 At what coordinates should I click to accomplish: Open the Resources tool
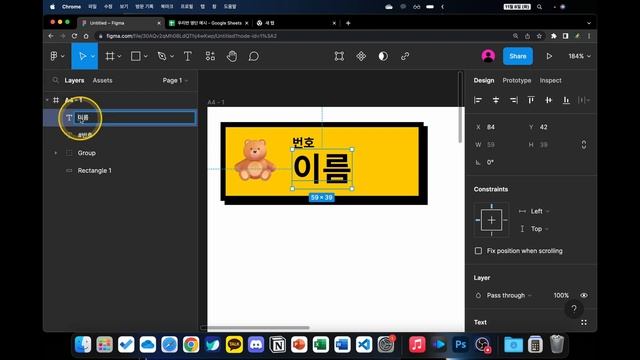[x=210, y=56]
